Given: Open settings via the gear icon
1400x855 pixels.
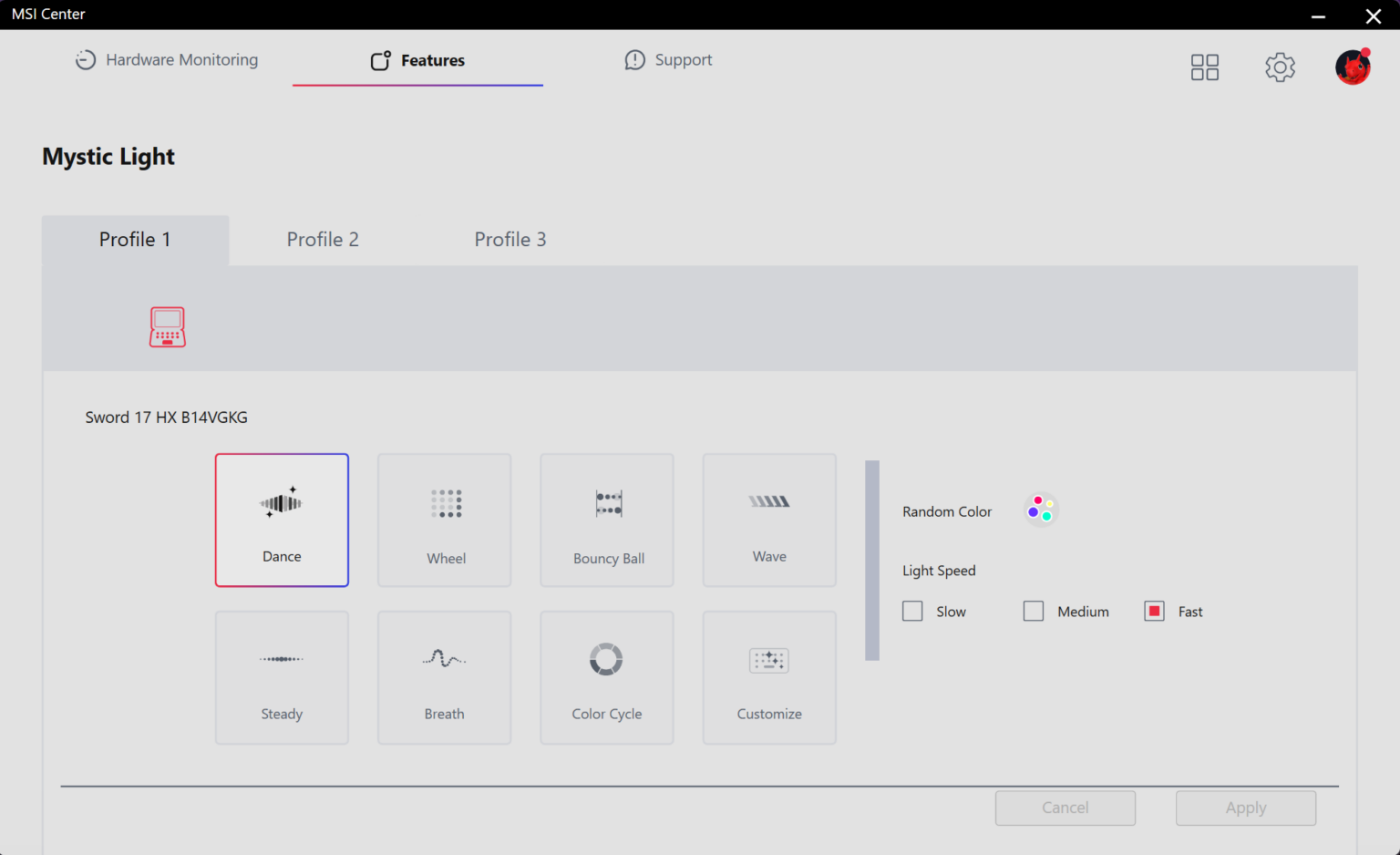Looking at the screenshot, I should (1280, 67).
